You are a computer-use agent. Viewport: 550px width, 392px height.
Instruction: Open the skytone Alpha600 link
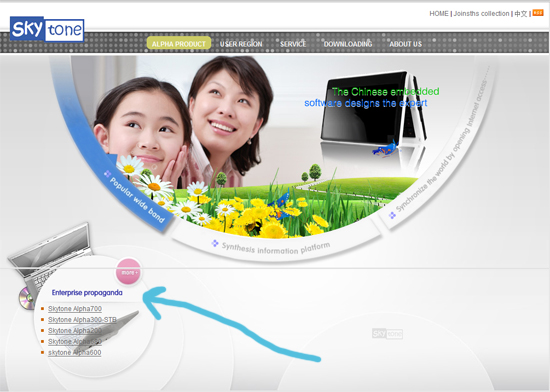point(75,352)
